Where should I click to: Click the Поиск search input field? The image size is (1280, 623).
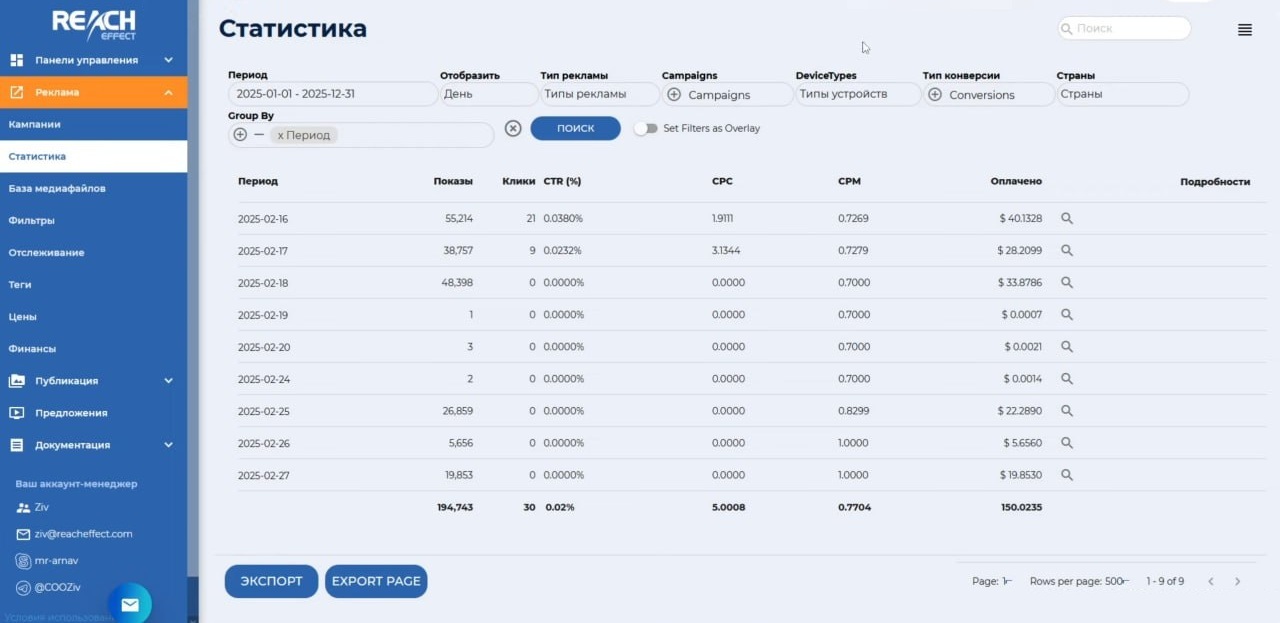1125,29
